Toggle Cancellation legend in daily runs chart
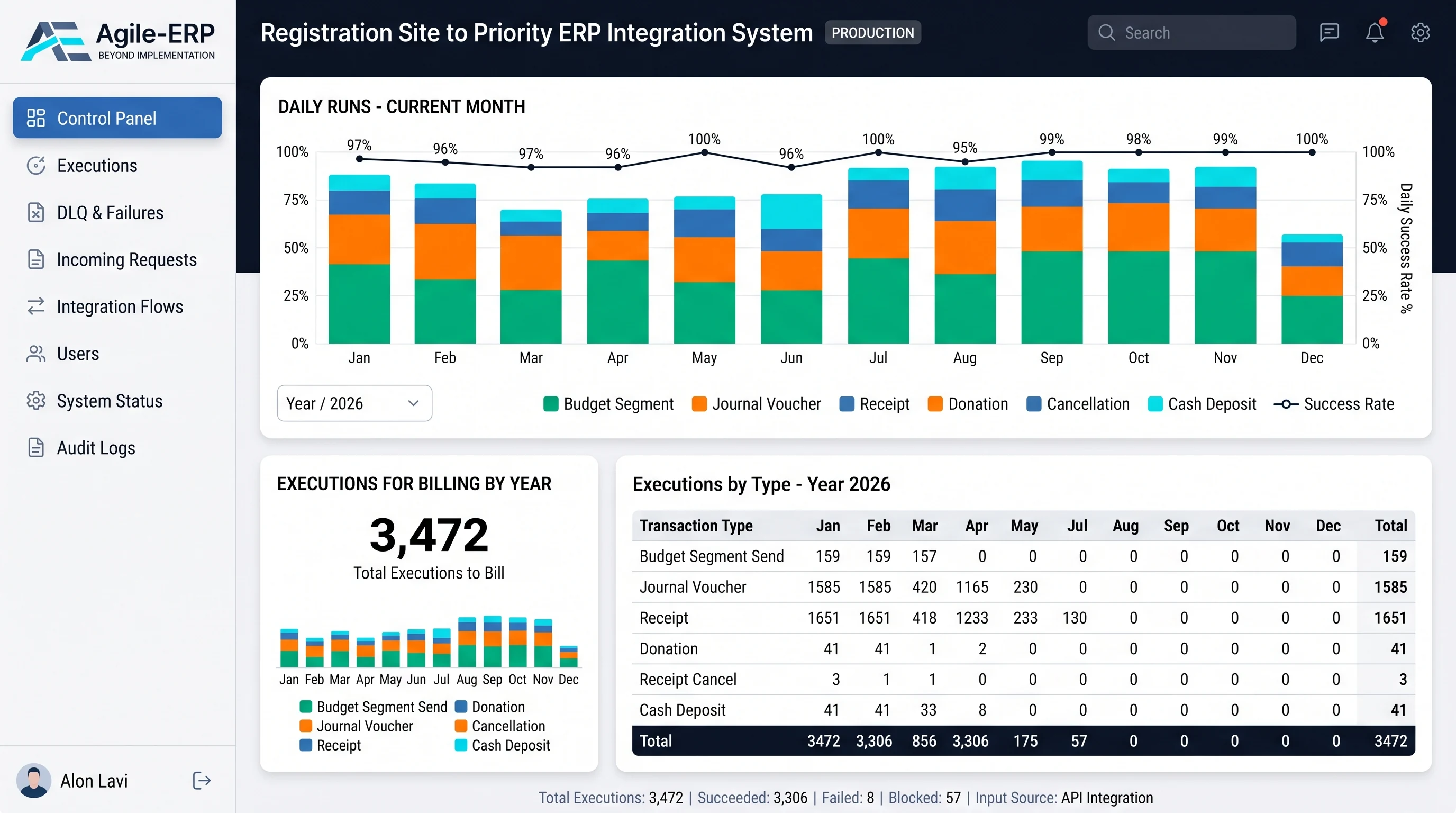Viewport: 1456px width, 813px height. click(1078, 404)
